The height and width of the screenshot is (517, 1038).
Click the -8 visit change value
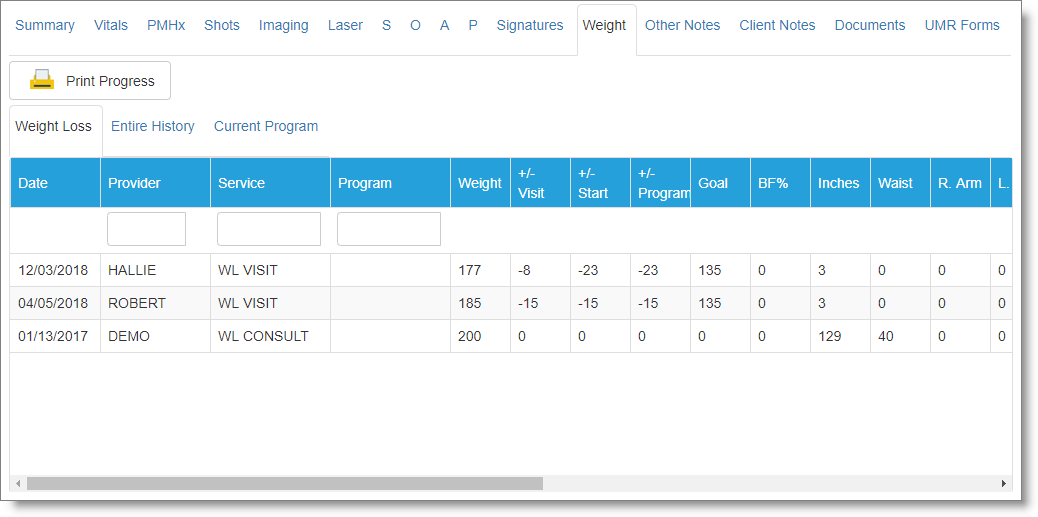coord(524,270)
